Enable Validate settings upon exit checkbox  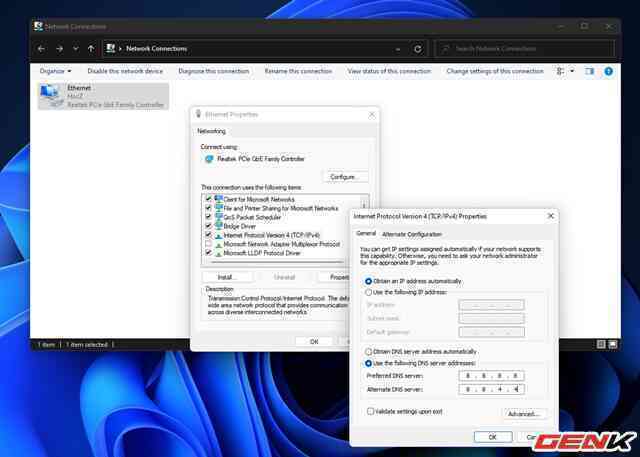pyautogui.click(x=370, y=411)
